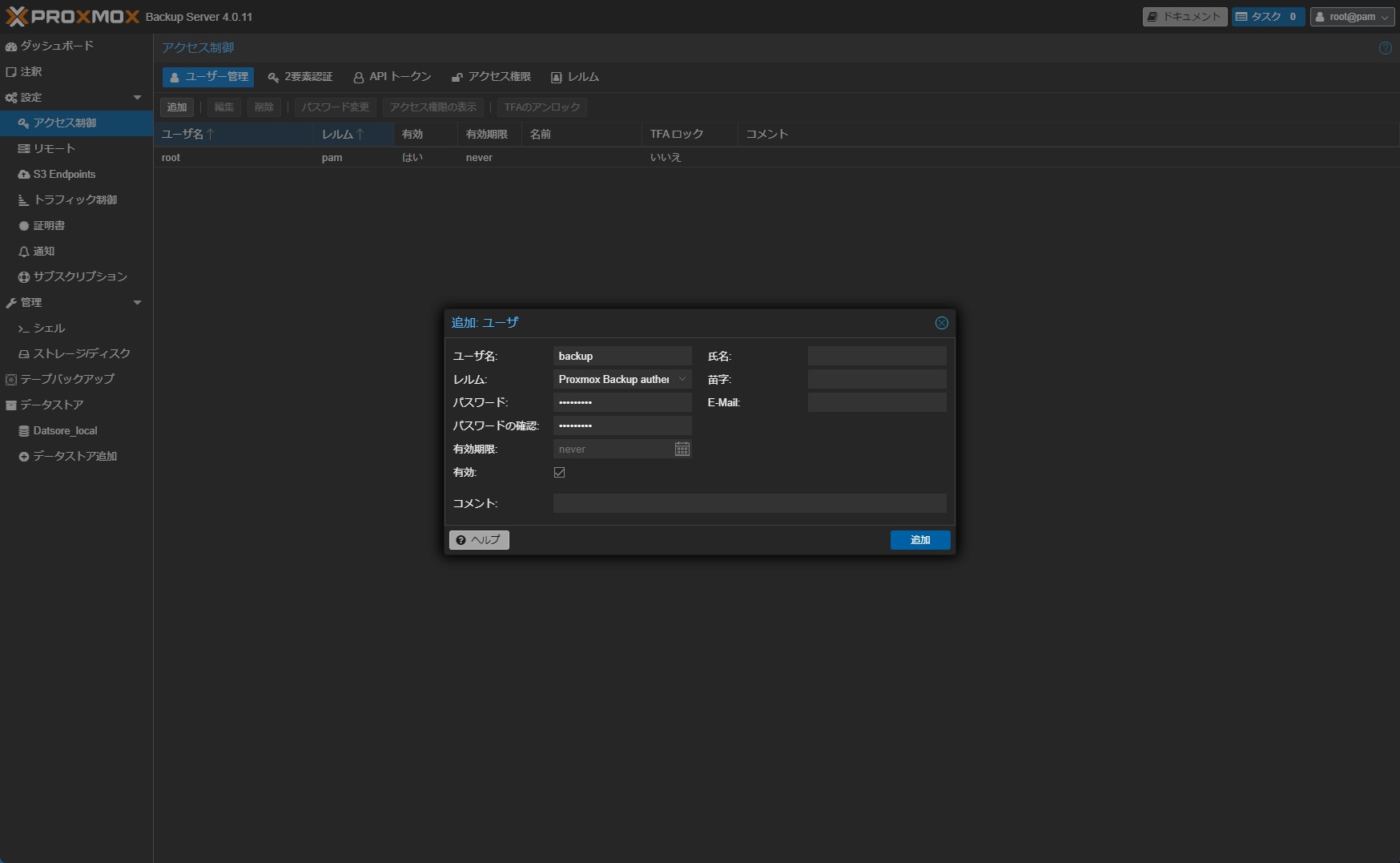
Task: Click the comment input field
Action: coord(749,503)
